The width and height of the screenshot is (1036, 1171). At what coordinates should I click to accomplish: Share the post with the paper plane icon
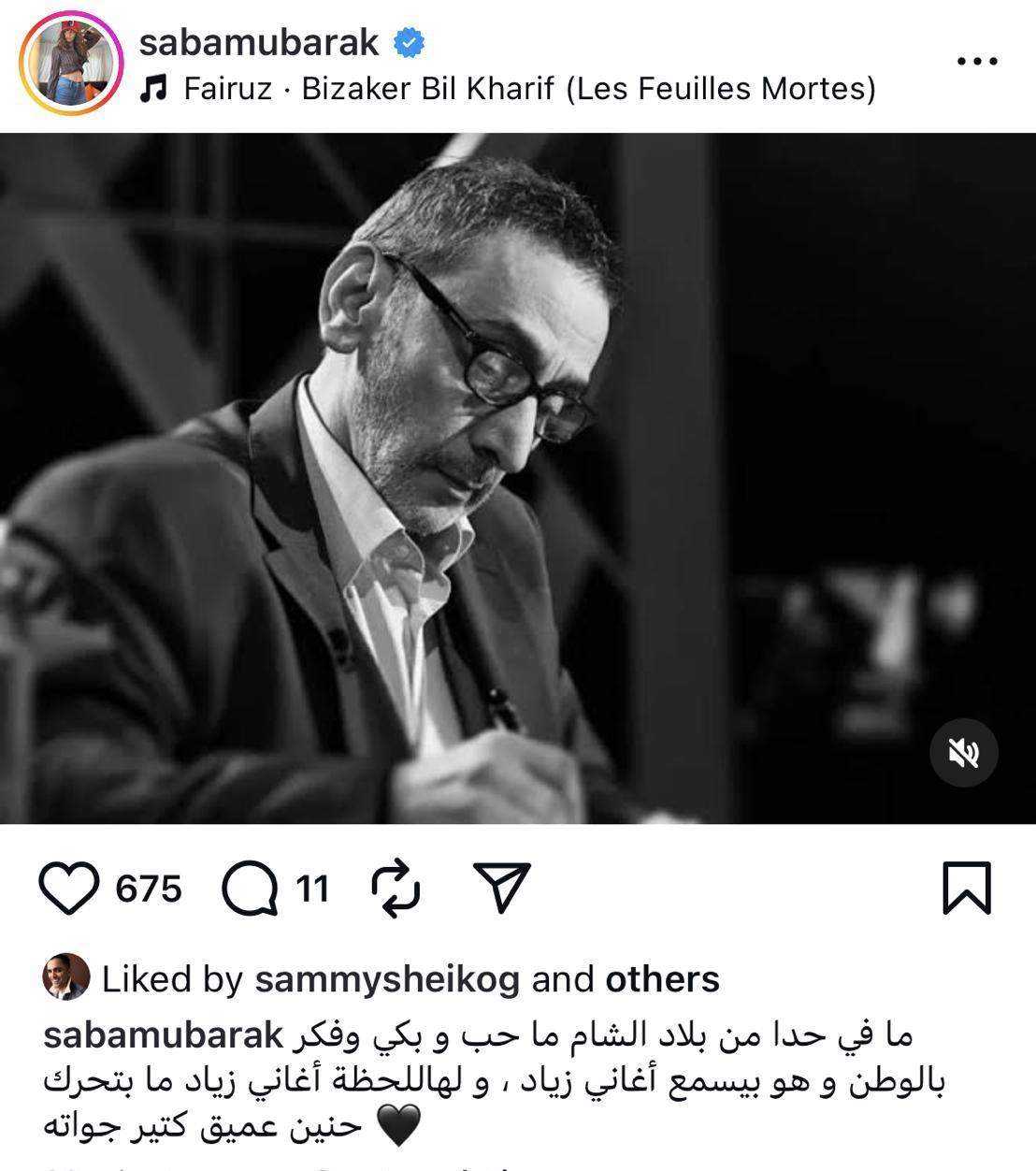tap(503, 887)
